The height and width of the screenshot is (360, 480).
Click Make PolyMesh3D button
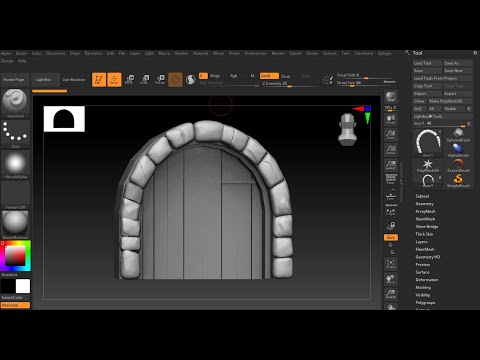[450, 101]
